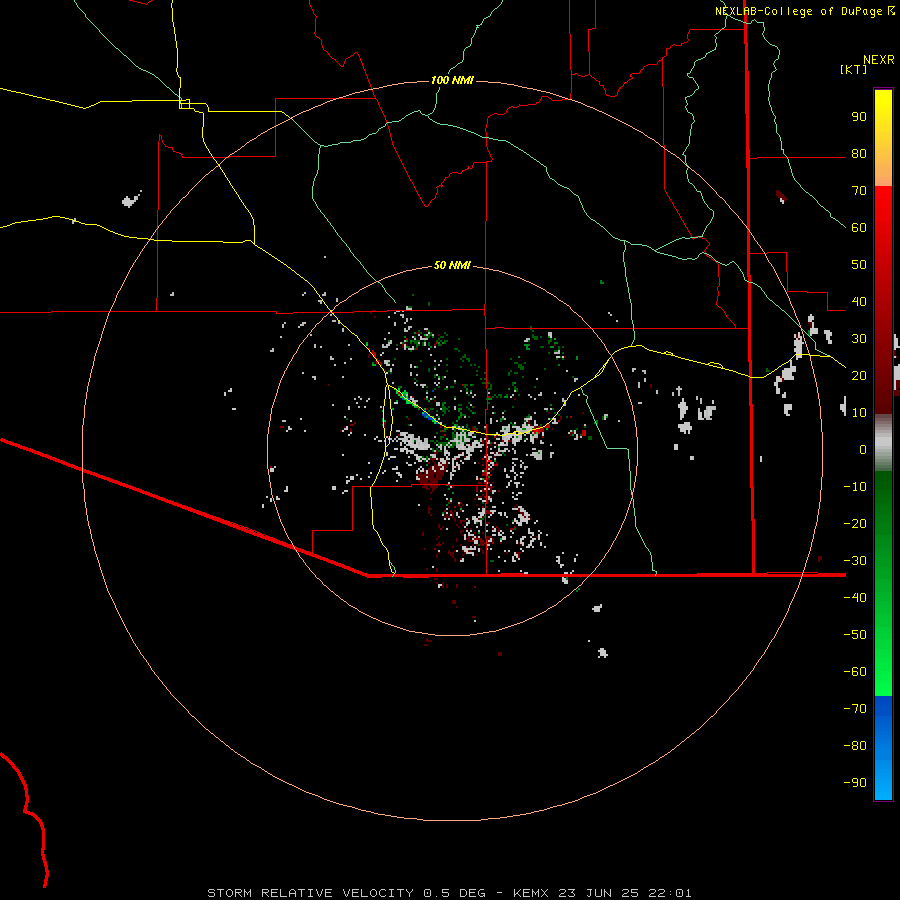Screen dimensions: 900x900
Task: Click the -50 value on the velocity scale
Action: pyautogui.click(x=855, y=634)
